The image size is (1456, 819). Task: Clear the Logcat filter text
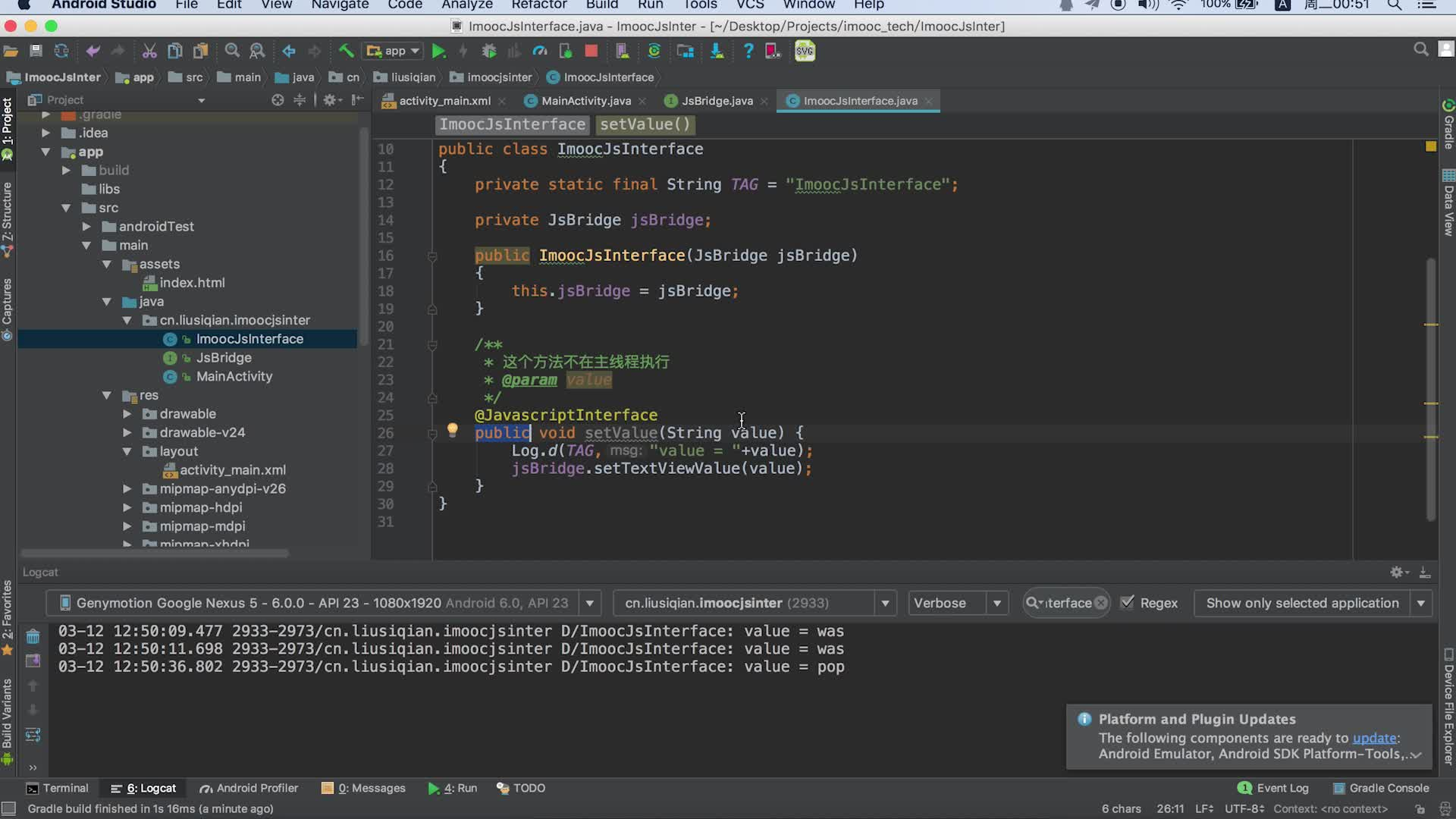click(1100, 603)
